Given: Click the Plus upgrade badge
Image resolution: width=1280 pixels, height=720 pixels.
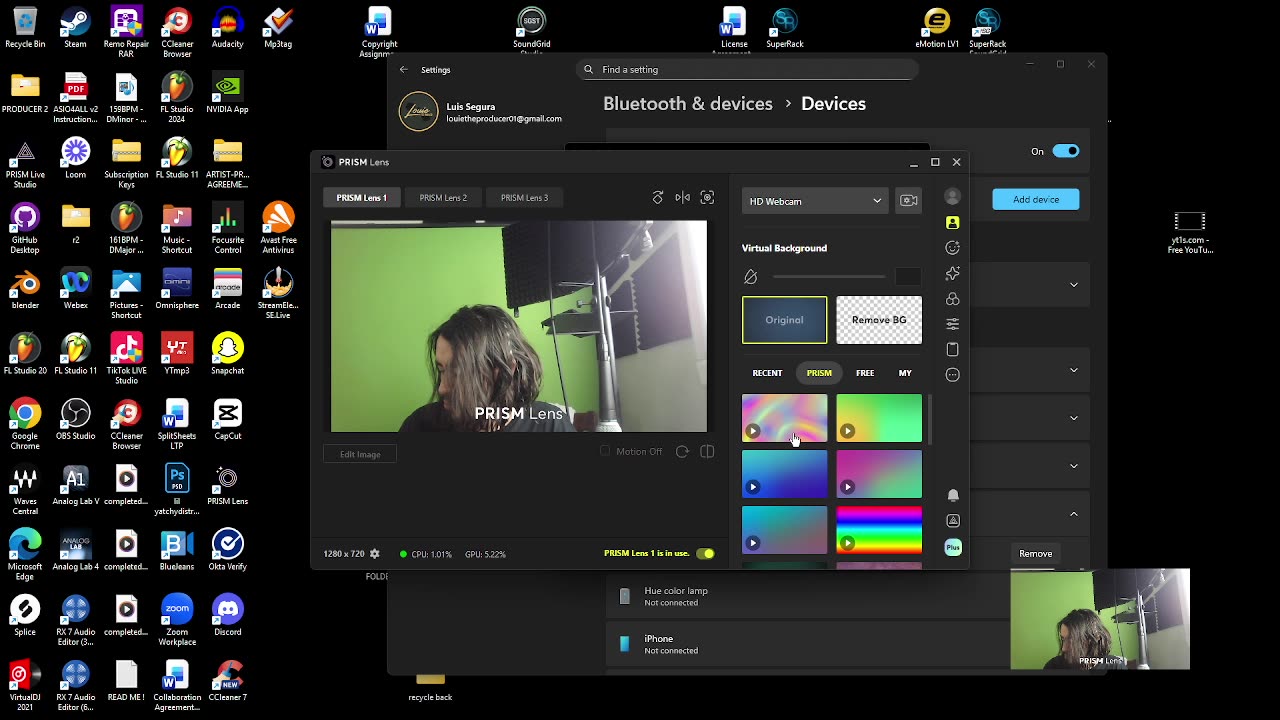Looking at the screenshot, I should point(953,547).
